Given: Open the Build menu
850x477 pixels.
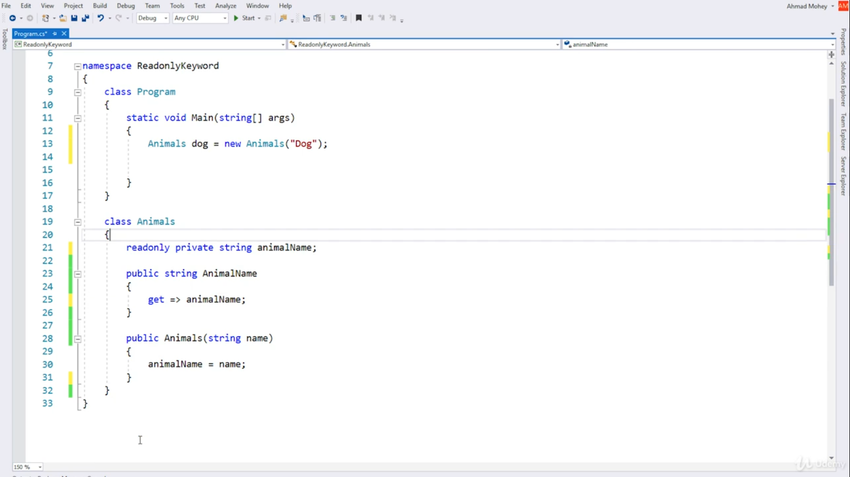Looking at the screenshot, I should point(100,5).
